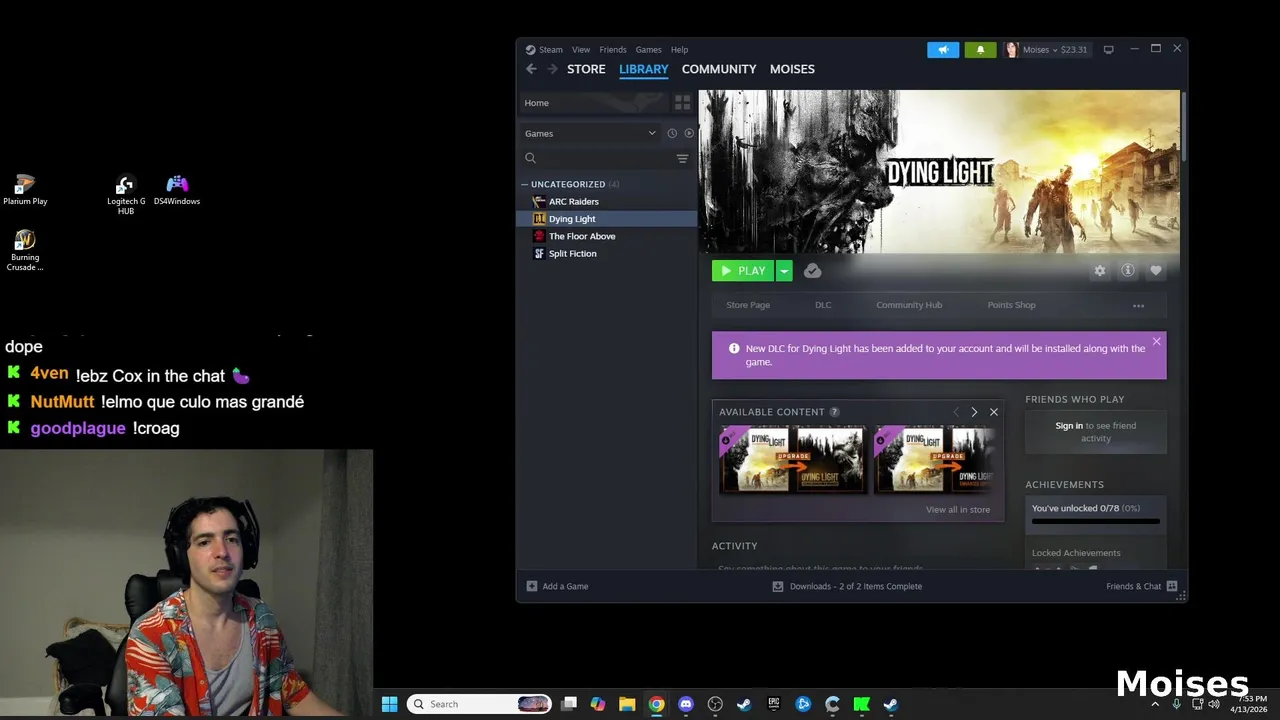The image size is (1280, 720).
Task: Show previous available content item arrow
Action: [956, 412]
